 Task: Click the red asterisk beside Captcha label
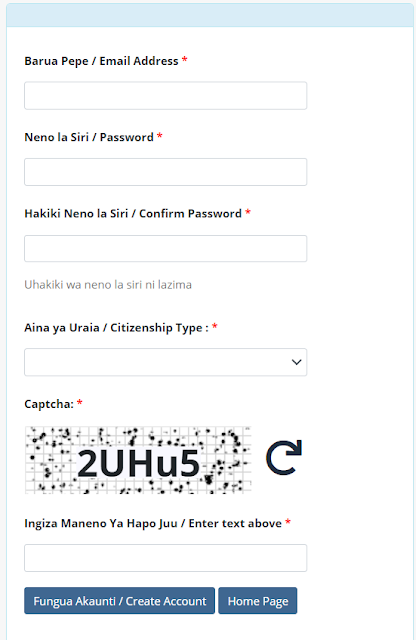tap(80, 403)
